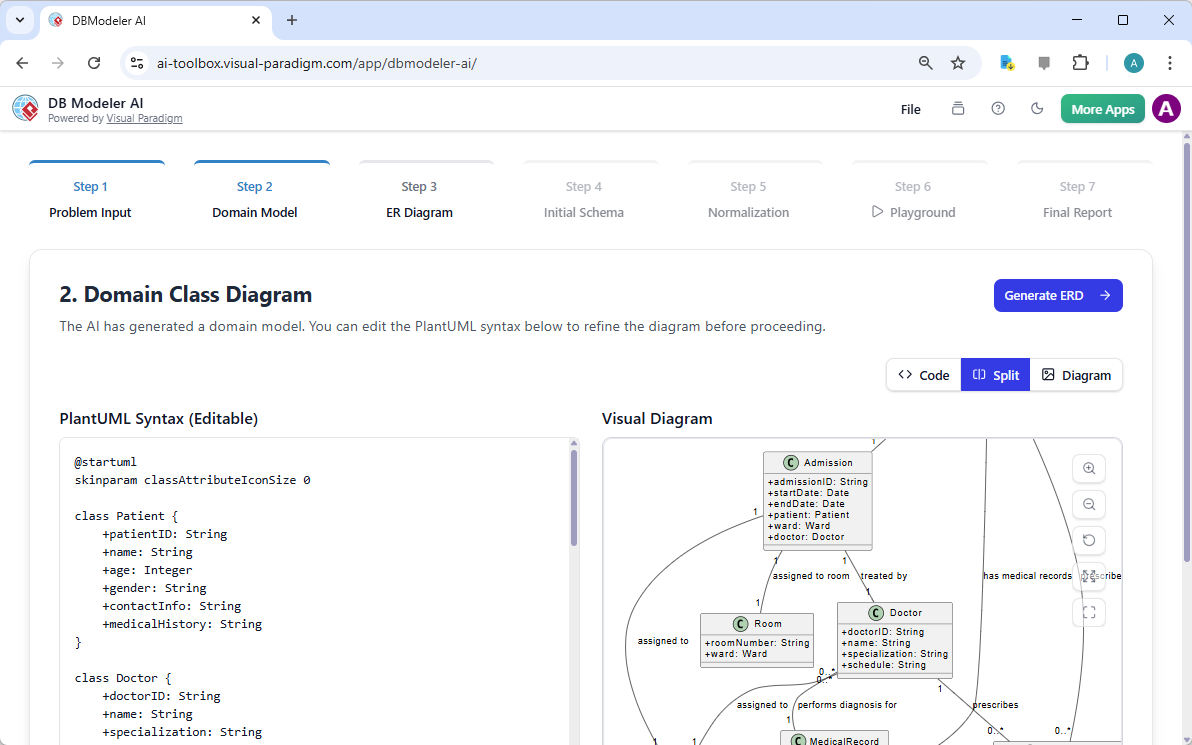Enable Split view mode
This screenshot has height=745, width=1192.
[995, 374]
